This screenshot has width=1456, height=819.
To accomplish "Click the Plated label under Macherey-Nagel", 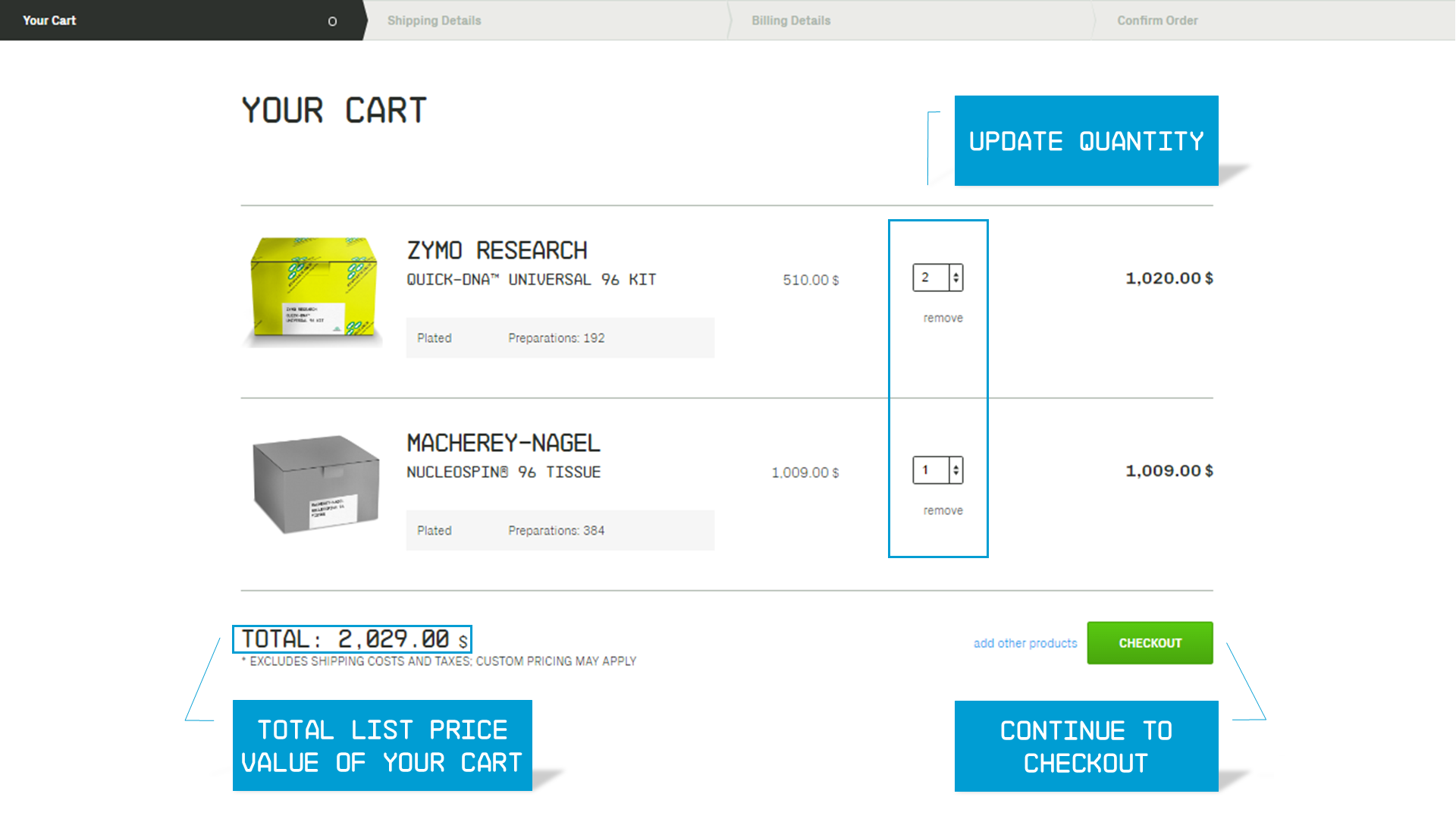I will 434,531.
